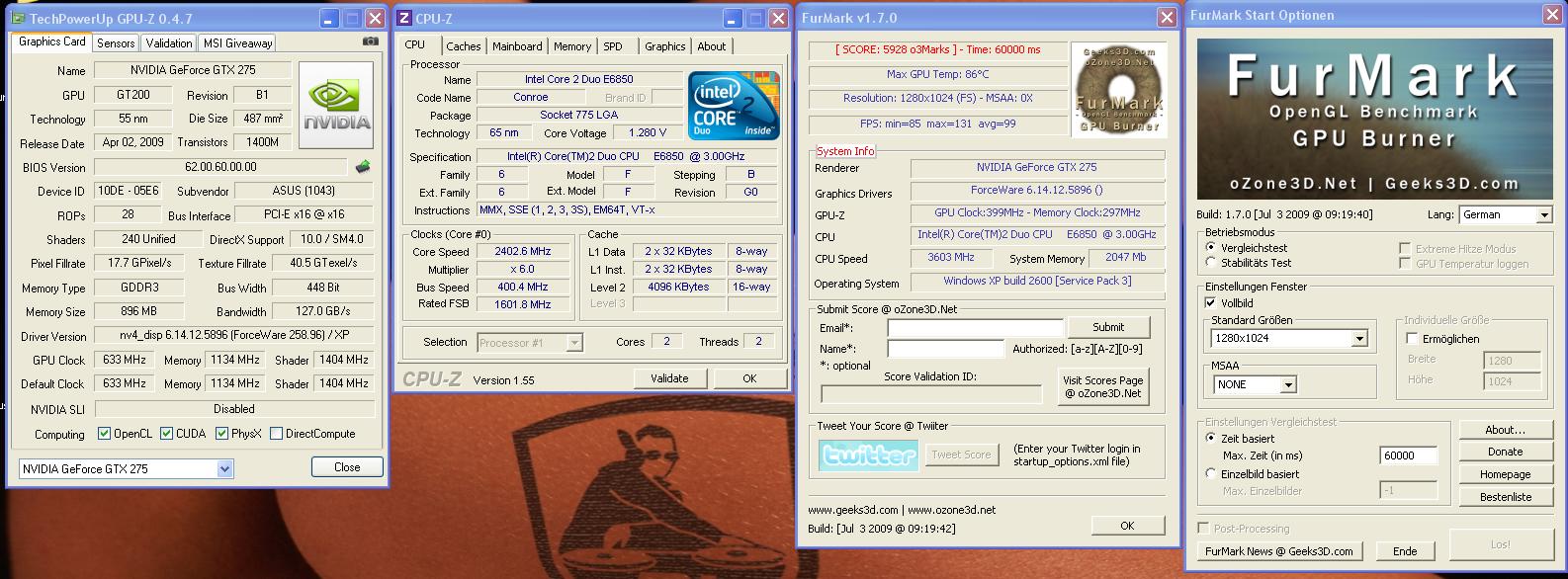Click the BIOS Version 62.00.60.00.00 value

coord(220,167)
